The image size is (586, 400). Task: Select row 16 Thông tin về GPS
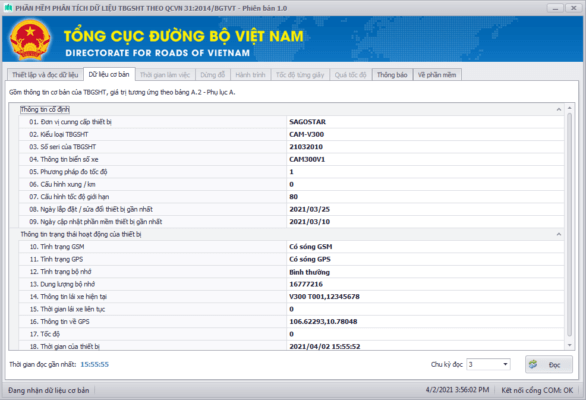click(292, 321)
